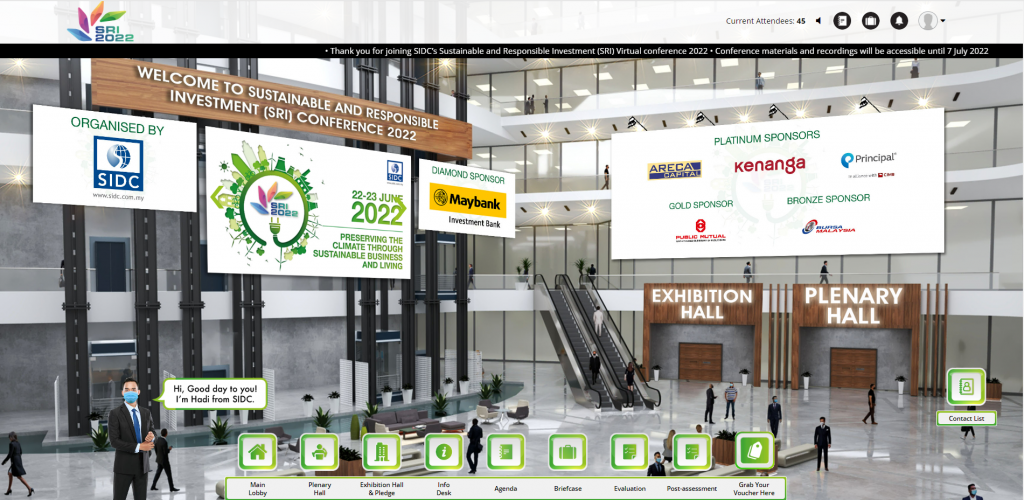Image resolution: width=1024 pixels, height=500 pixels.
Task: Mute the lobby sound speaker icon
Action: [x=818, y=21]
